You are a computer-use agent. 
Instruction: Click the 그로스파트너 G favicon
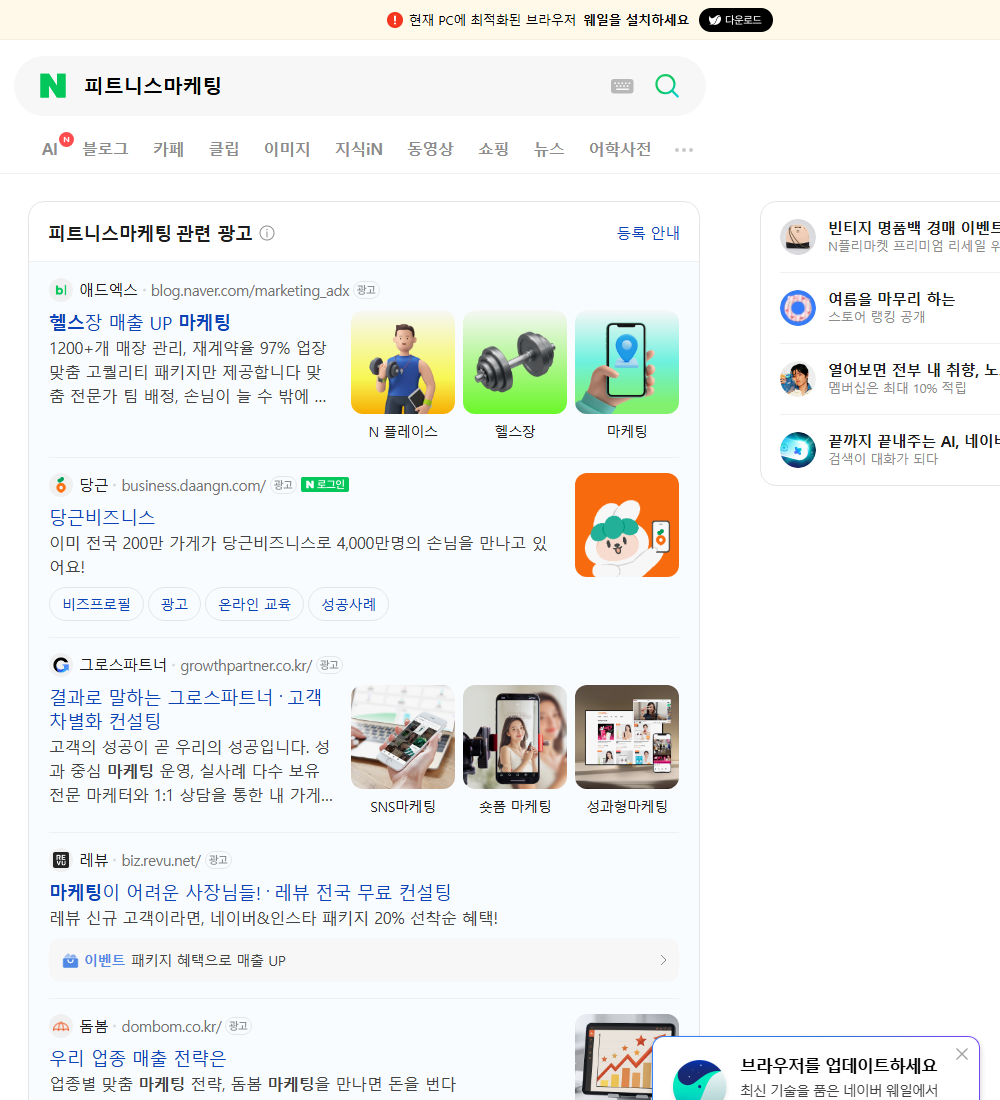coord(61,665)
